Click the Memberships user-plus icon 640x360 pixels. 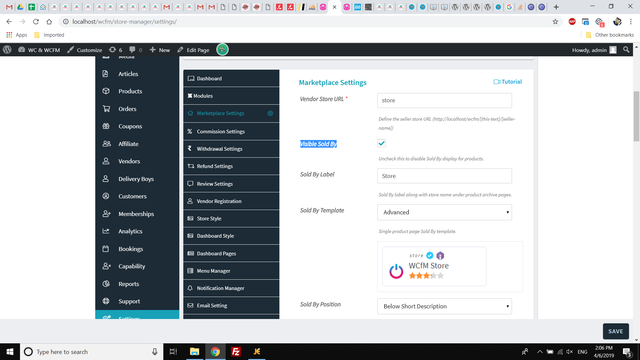pos(107,213)
